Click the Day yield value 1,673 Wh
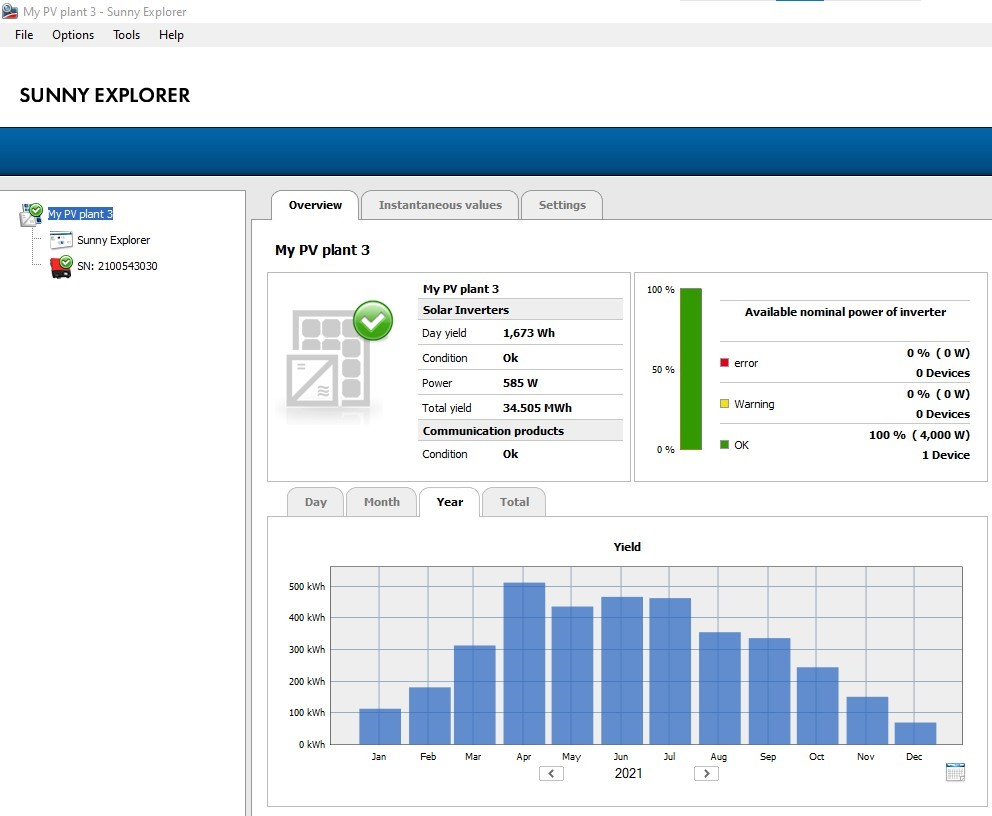 click(529, 333)
